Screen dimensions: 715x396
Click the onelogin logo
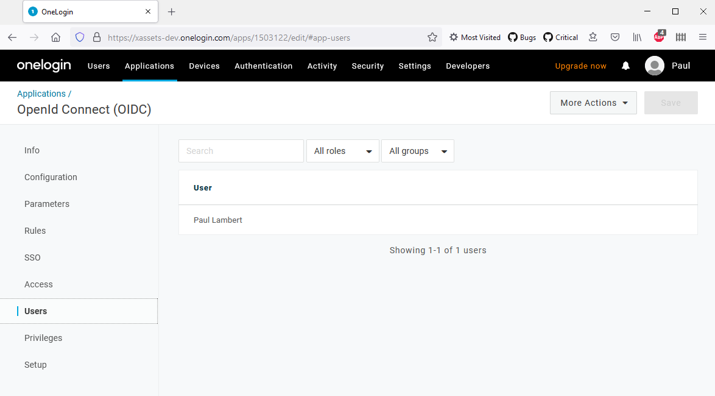coord(44,66)
